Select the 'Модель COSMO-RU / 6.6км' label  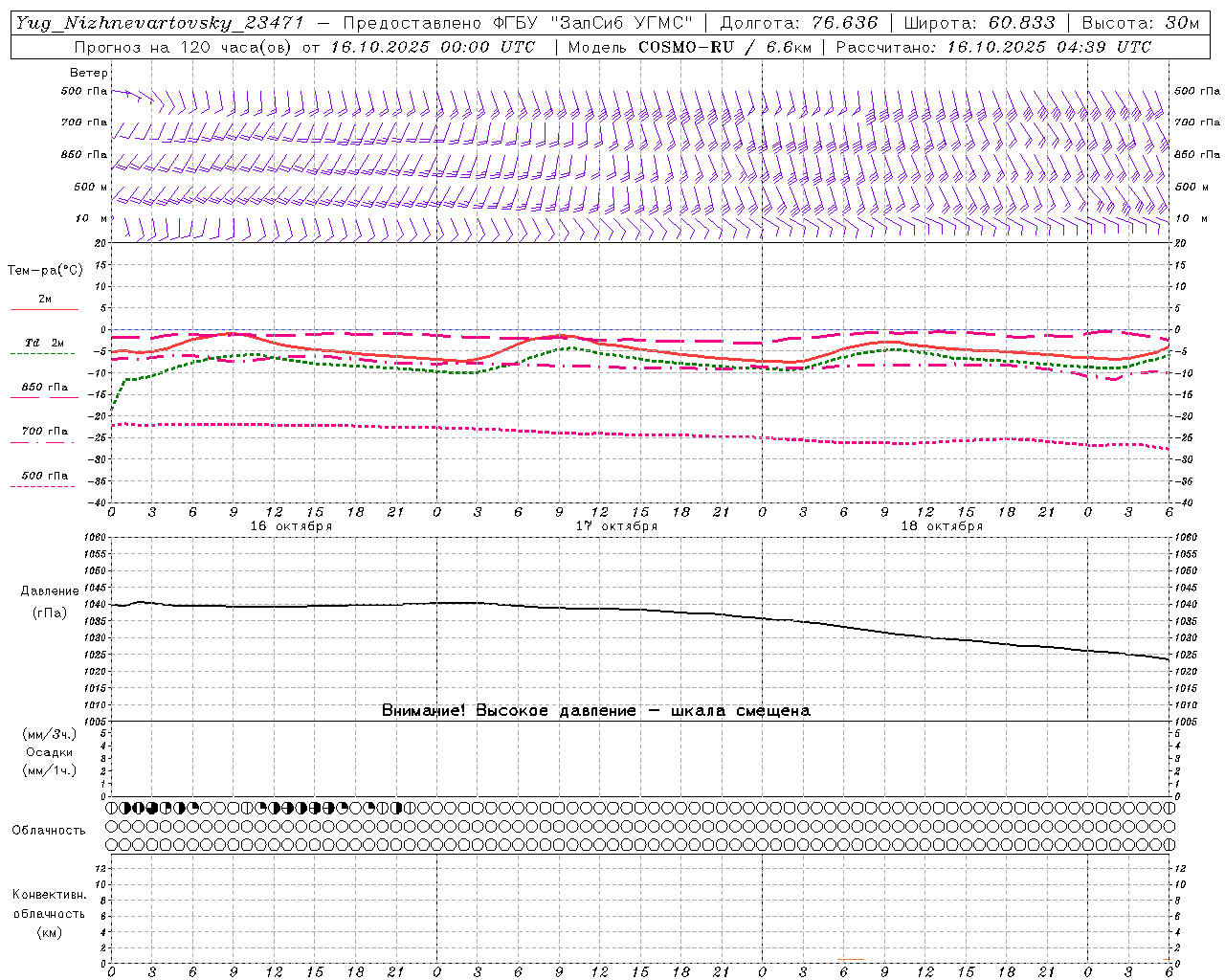689,47
